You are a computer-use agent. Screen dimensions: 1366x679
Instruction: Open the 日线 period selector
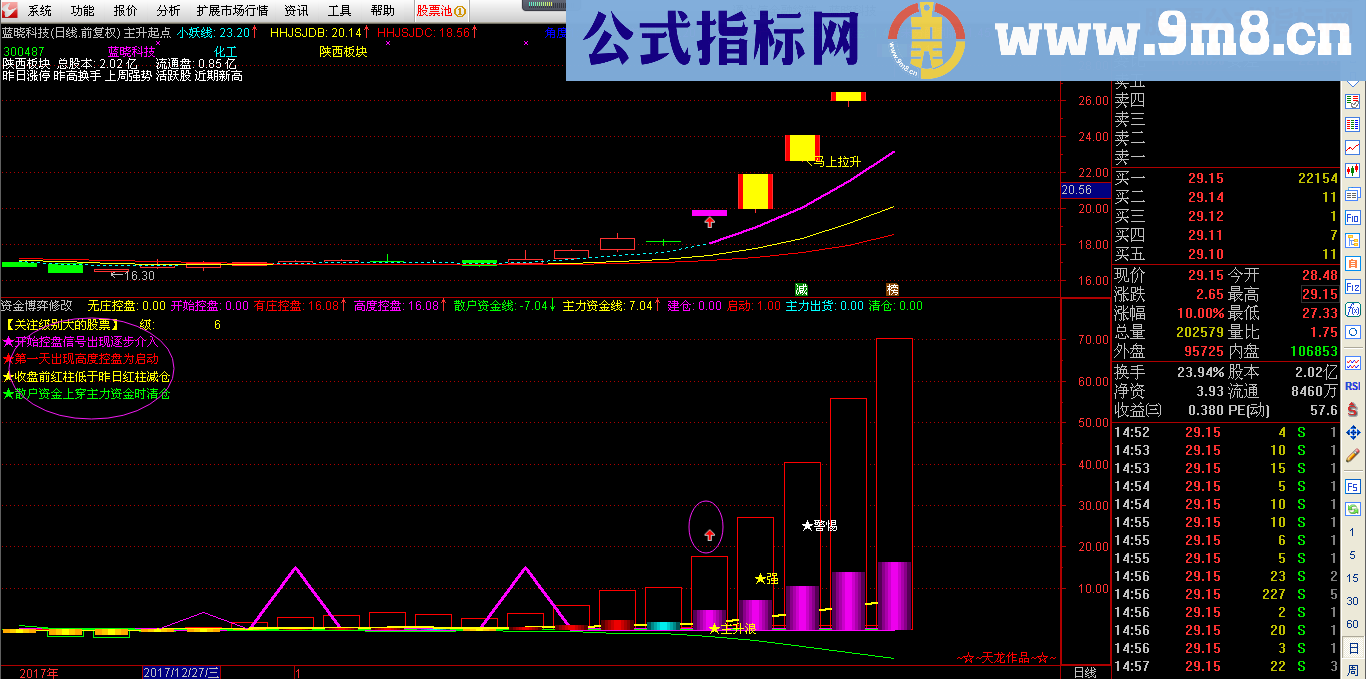pyautogui.click(x=1086, y=670)
